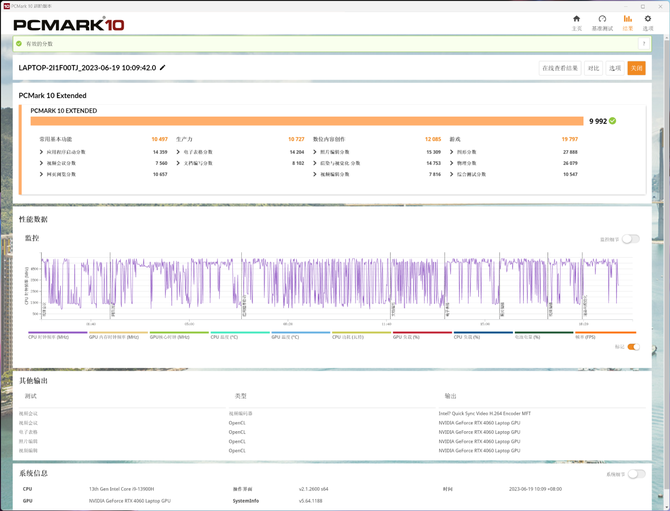Open the Home (主页) page
Image resolution: width=670 pixels, height=511 pixels.
pos(576,23)
